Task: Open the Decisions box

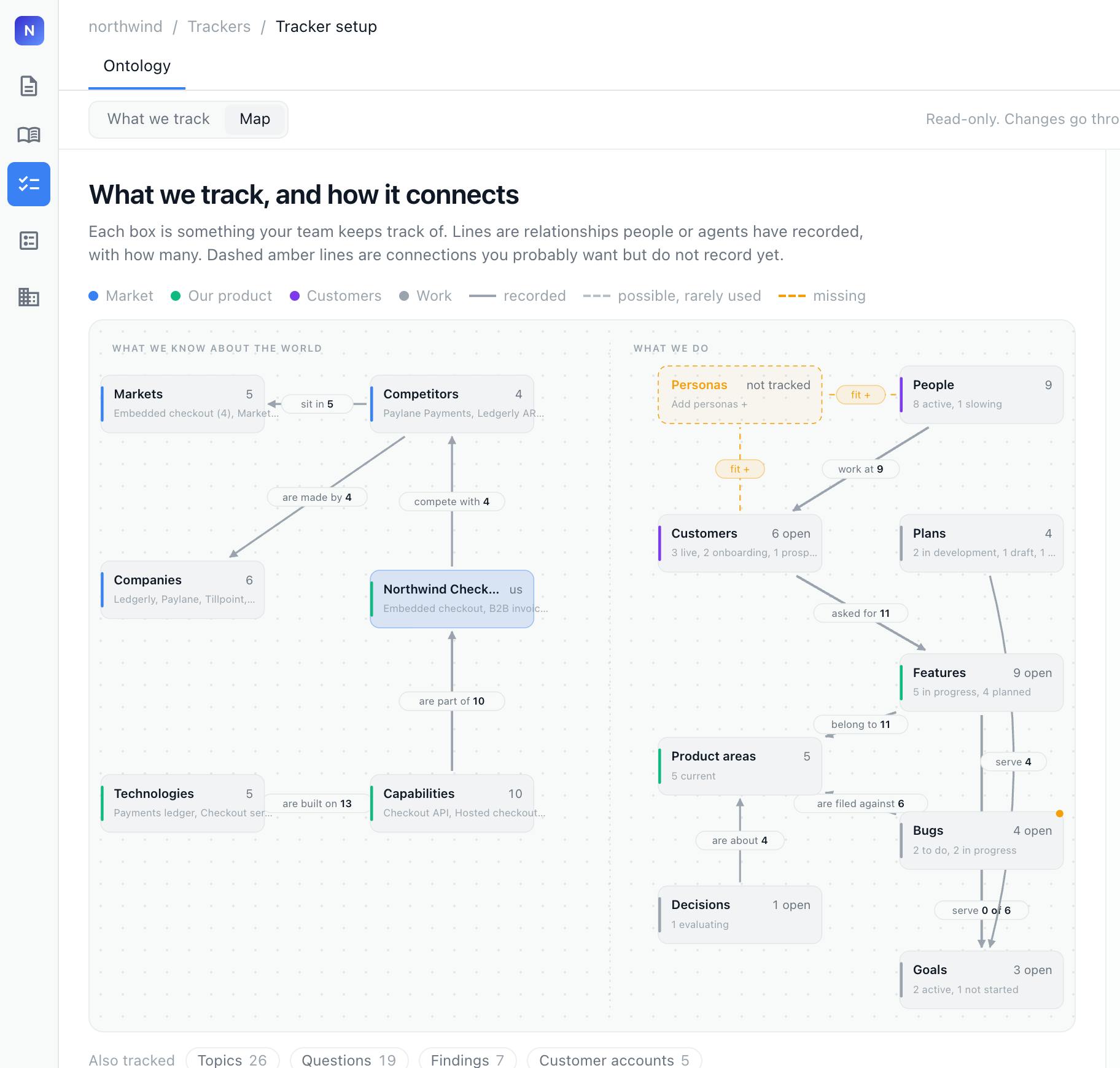Action: [x=740, y=914]
